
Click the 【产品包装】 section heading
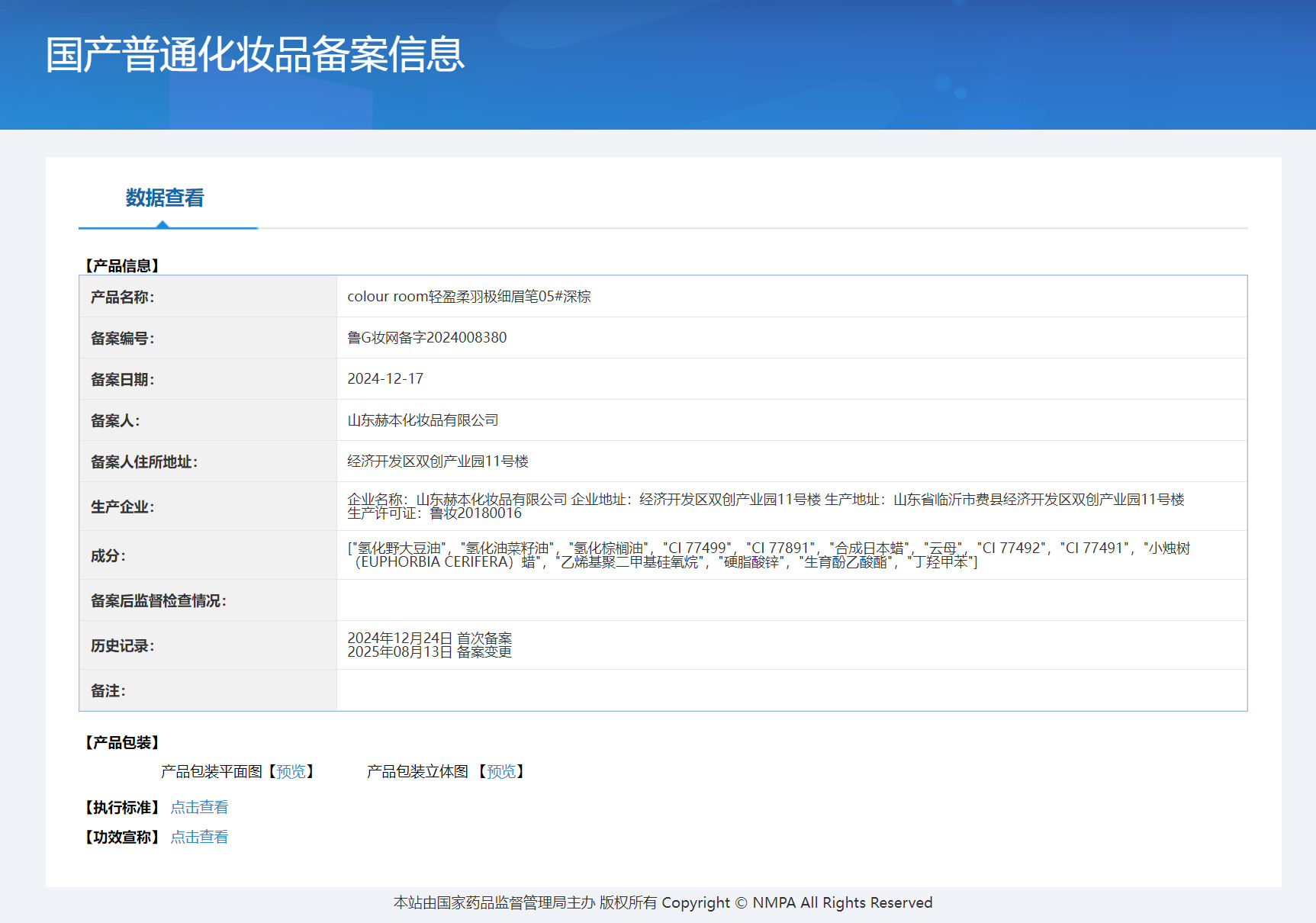point(122,742)
